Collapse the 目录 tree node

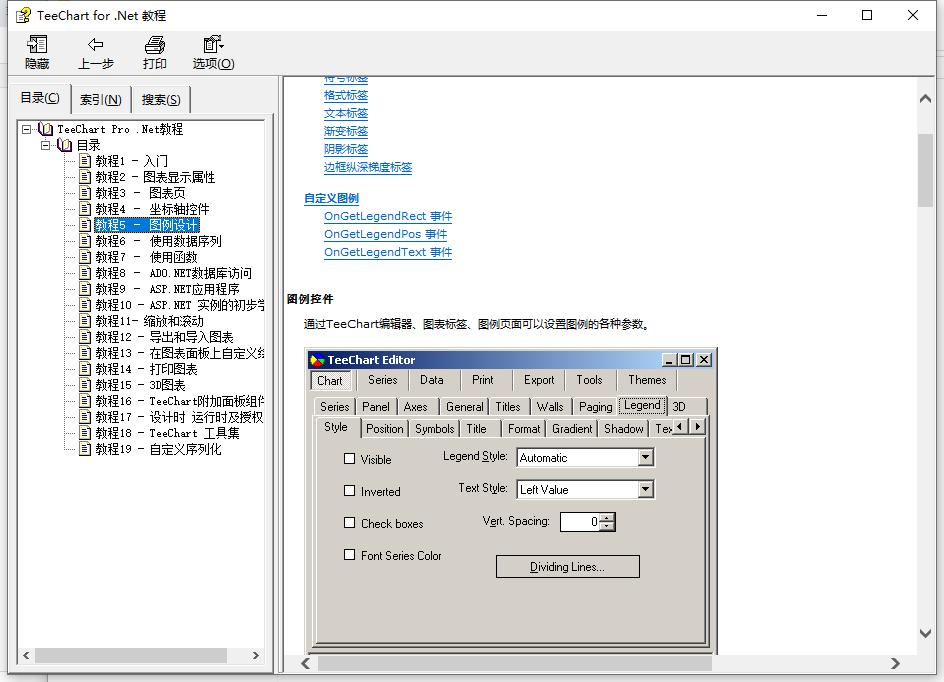(x=46, y=145)
